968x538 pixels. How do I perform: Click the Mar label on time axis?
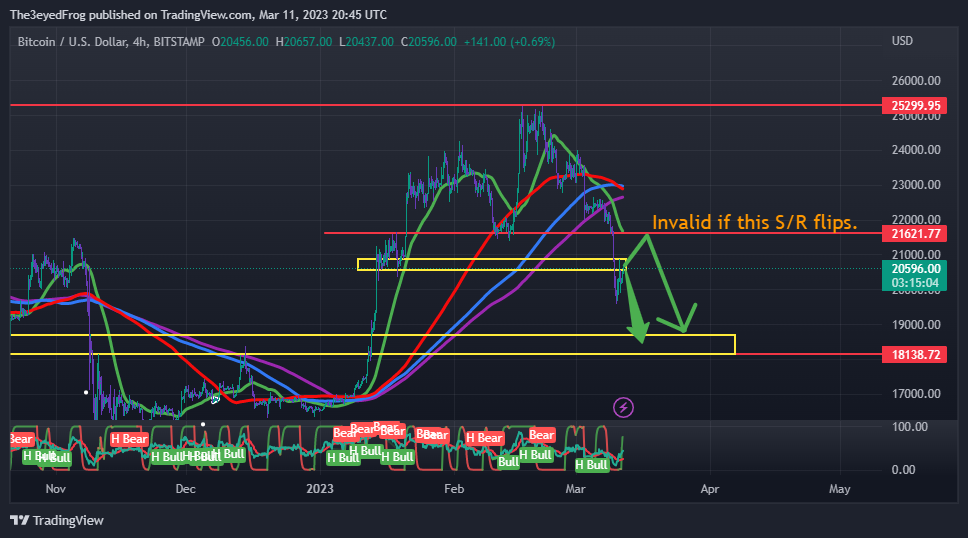575,489
